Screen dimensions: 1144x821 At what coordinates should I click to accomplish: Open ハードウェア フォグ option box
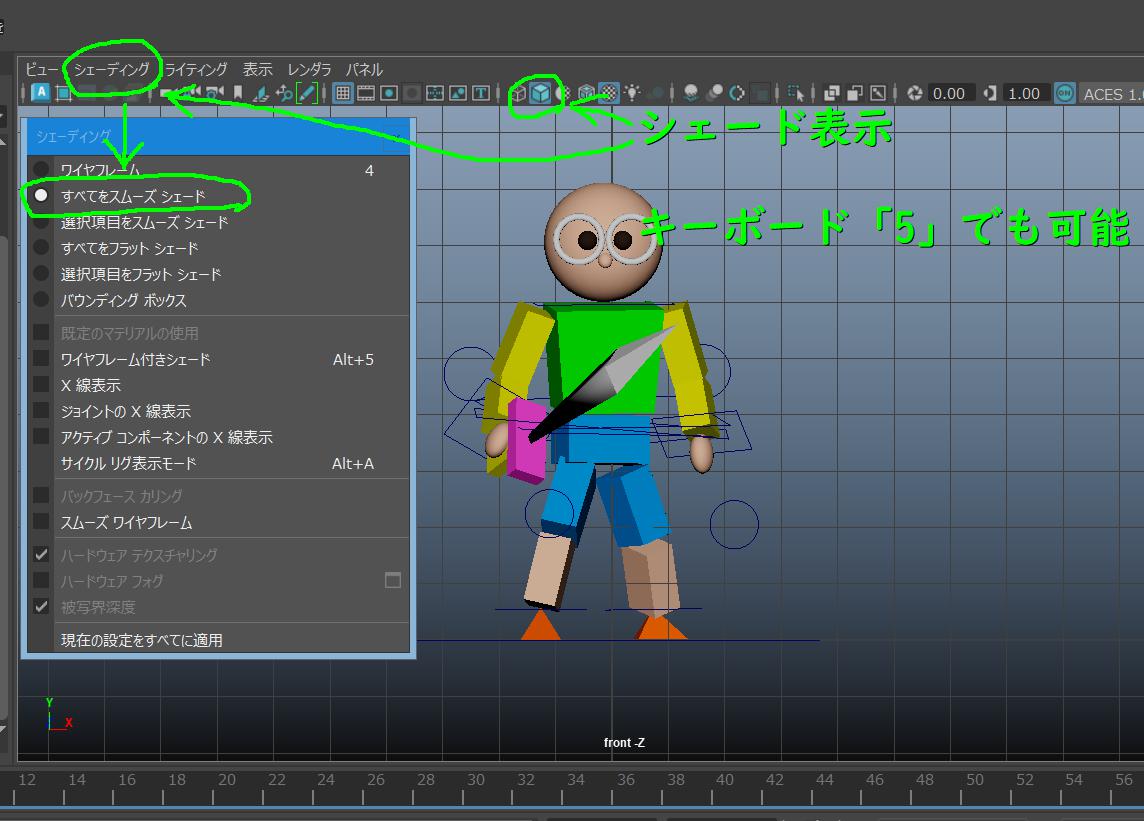pos(393,580)
